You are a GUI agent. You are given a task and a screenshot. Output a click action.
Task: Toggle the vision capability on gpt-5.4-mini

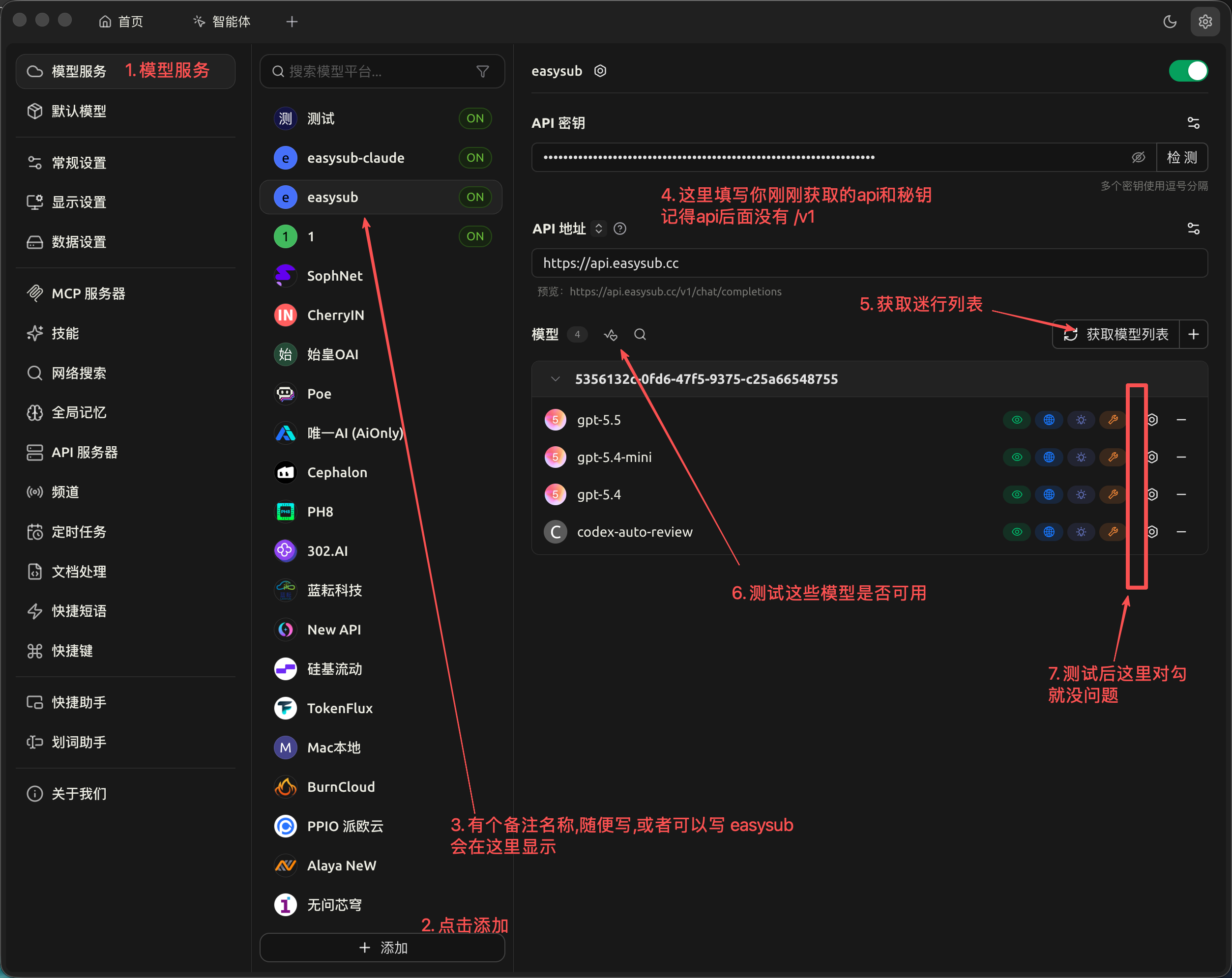[1017, 457]
